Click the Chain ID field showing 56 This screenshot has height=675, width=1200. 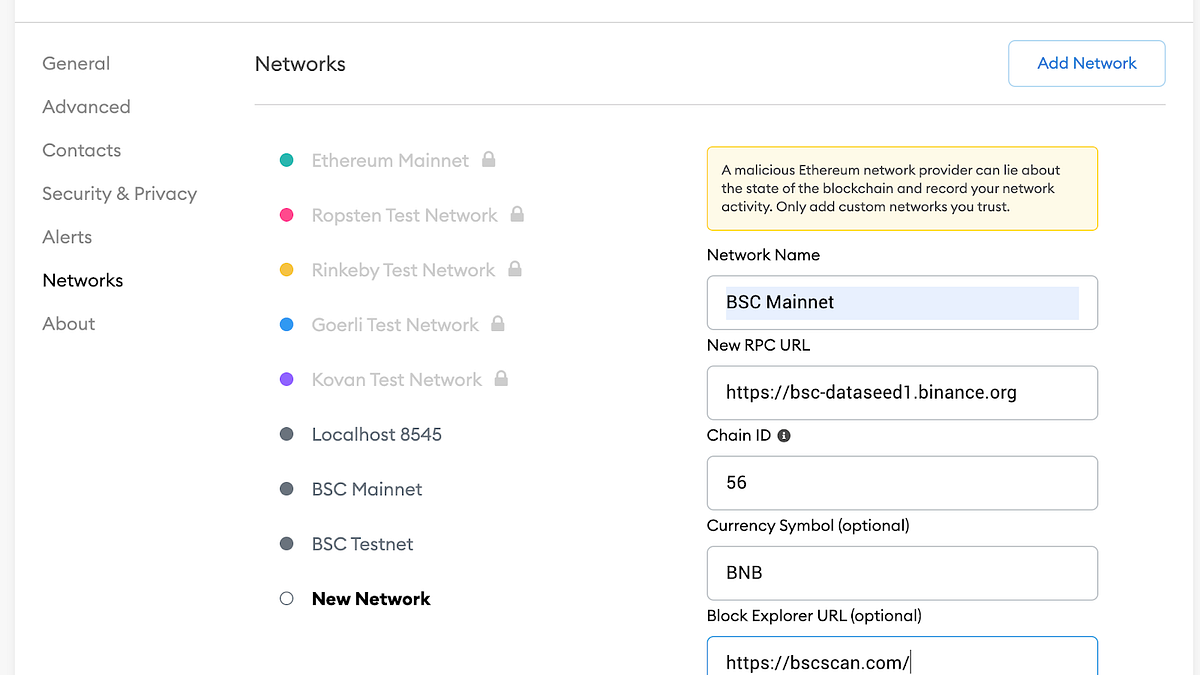(902, 483)
